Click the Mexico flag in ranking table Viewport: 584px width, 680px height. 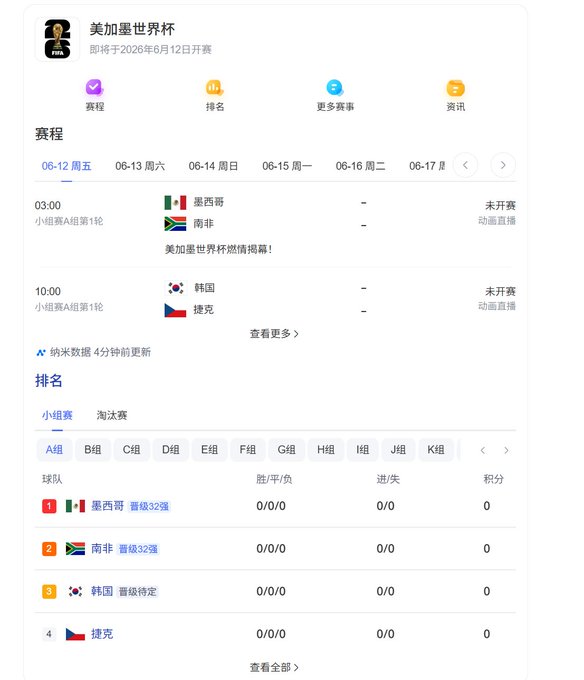coord(75,506)
